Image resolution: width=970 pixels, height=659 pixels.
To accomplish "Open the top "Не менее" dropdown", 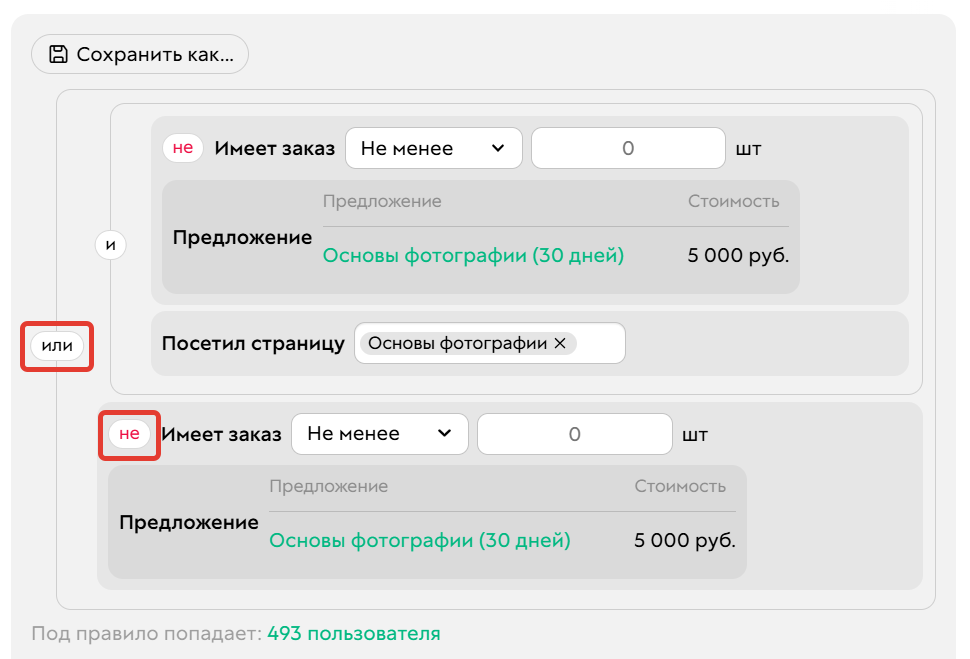I will [x=433, y=147].
